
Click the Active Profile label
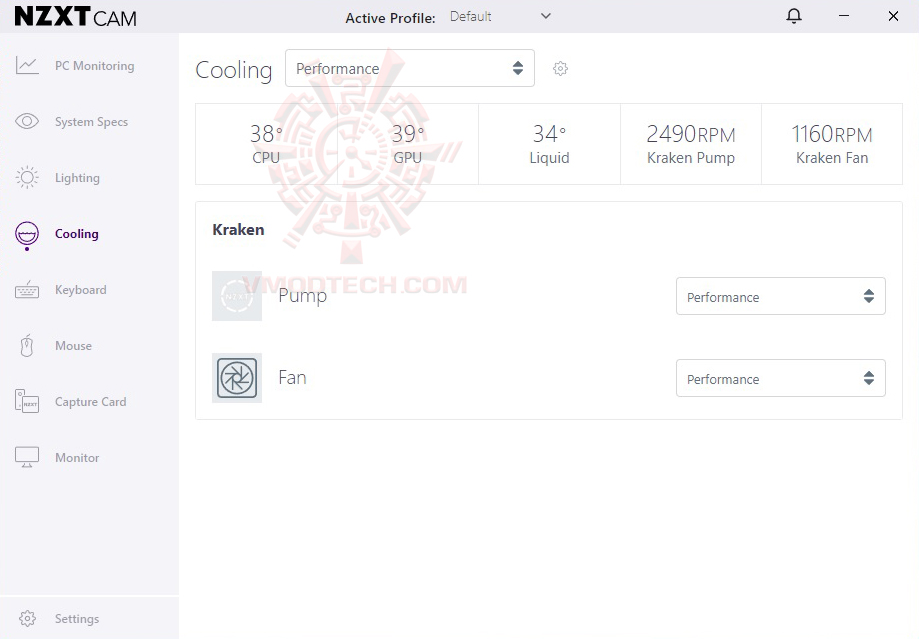point(390,18)
